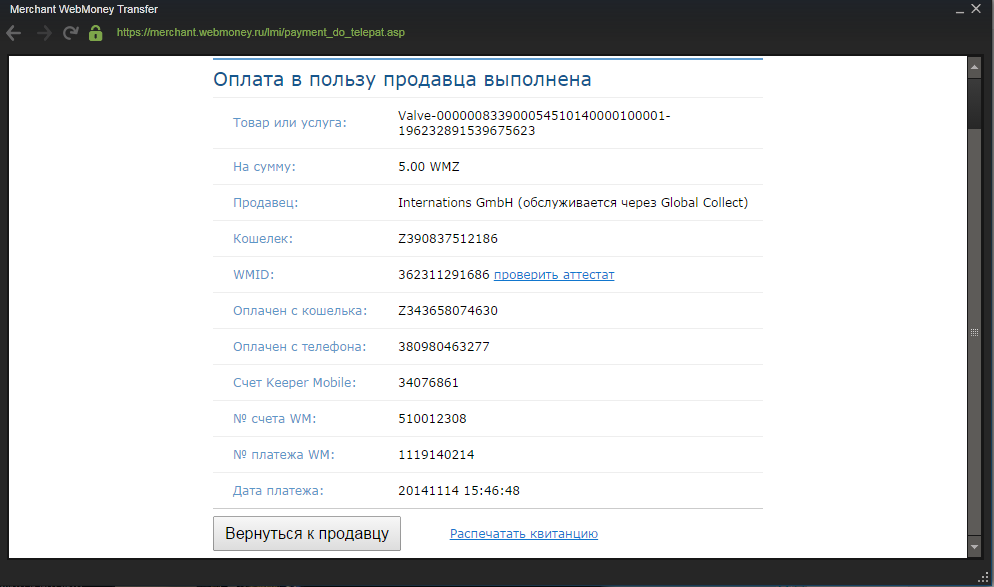Viewport: 994px width, 587px height.
Task: Click the '№ платежа WM:' label
Action: tap(283, 455)
